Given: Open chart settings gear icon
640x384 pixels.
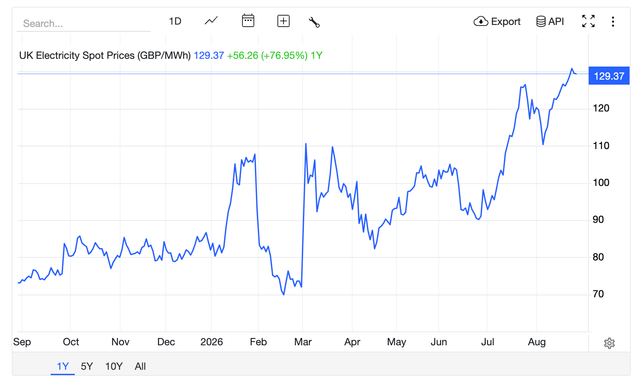Looking at the screenshot, I should click(x=609, y=343).
